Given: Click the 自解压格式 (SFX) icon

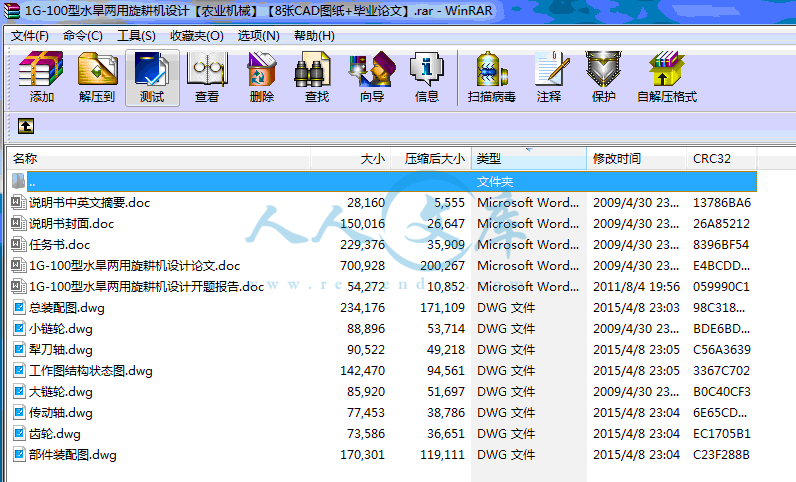Looking at the screenshot, I should (667, 77).
